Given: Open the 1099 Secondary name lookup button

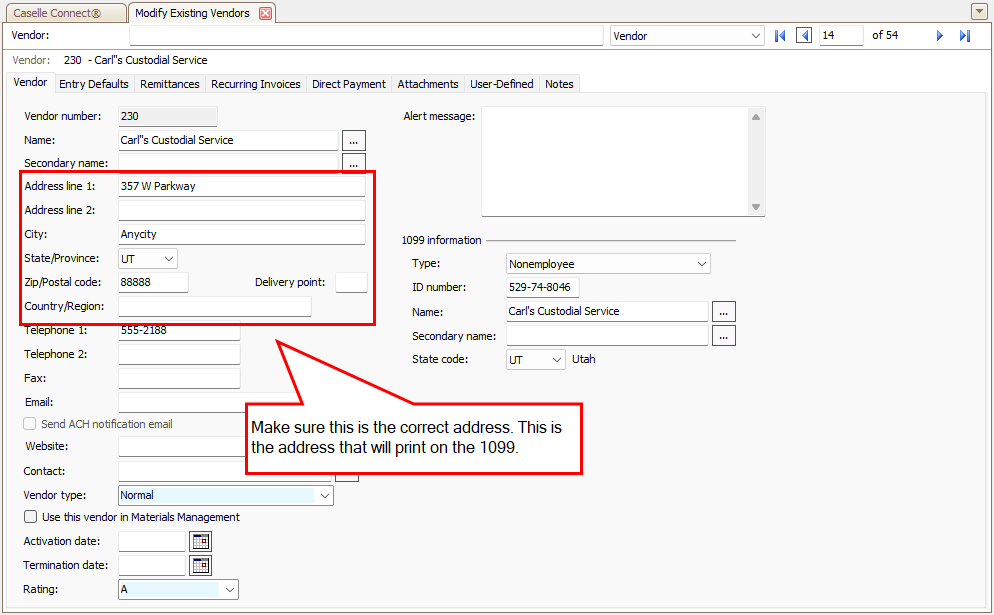Looking at the screenshot, I should coord(722,335).
